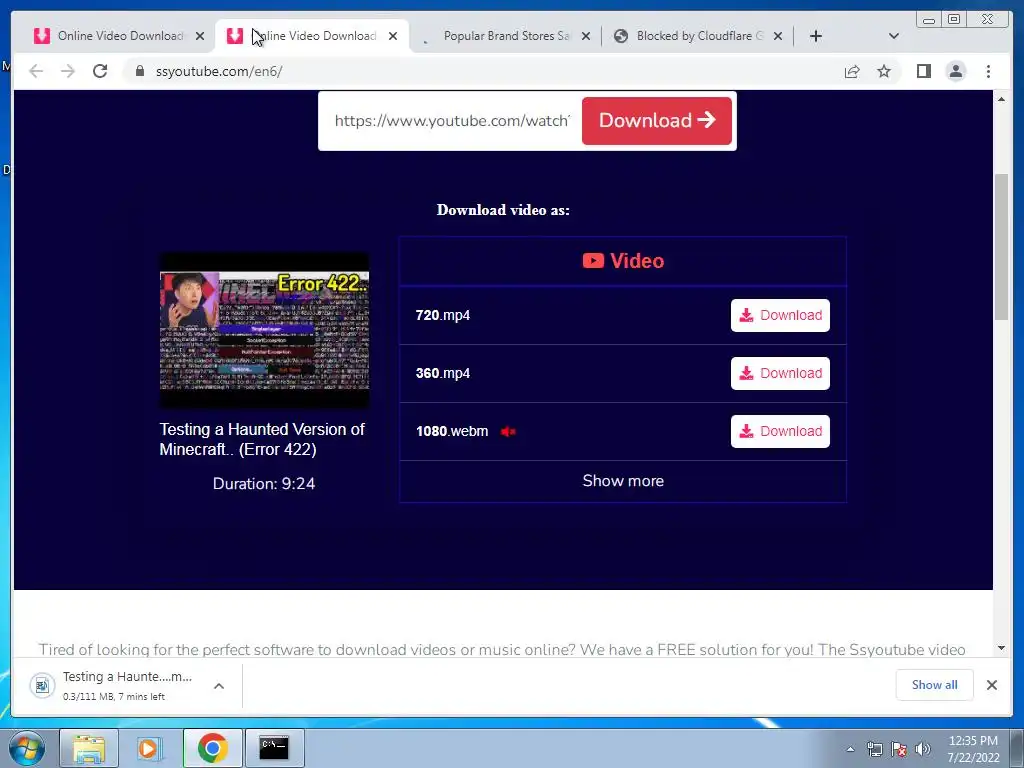Select the active Online Video Downloader tab
The image size is (1024, 768).
[312, 36]
